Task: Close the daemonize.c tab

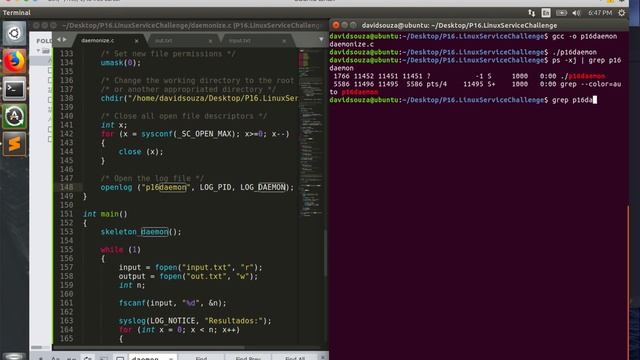Action: coord(136,41)
